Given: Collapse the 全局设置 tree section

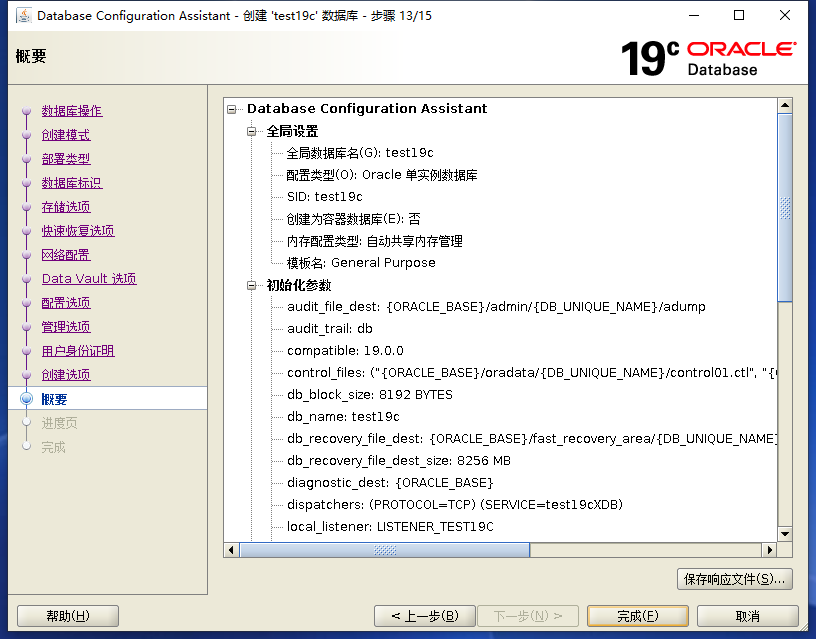Looking at the screenshot, I should (251, 131).
